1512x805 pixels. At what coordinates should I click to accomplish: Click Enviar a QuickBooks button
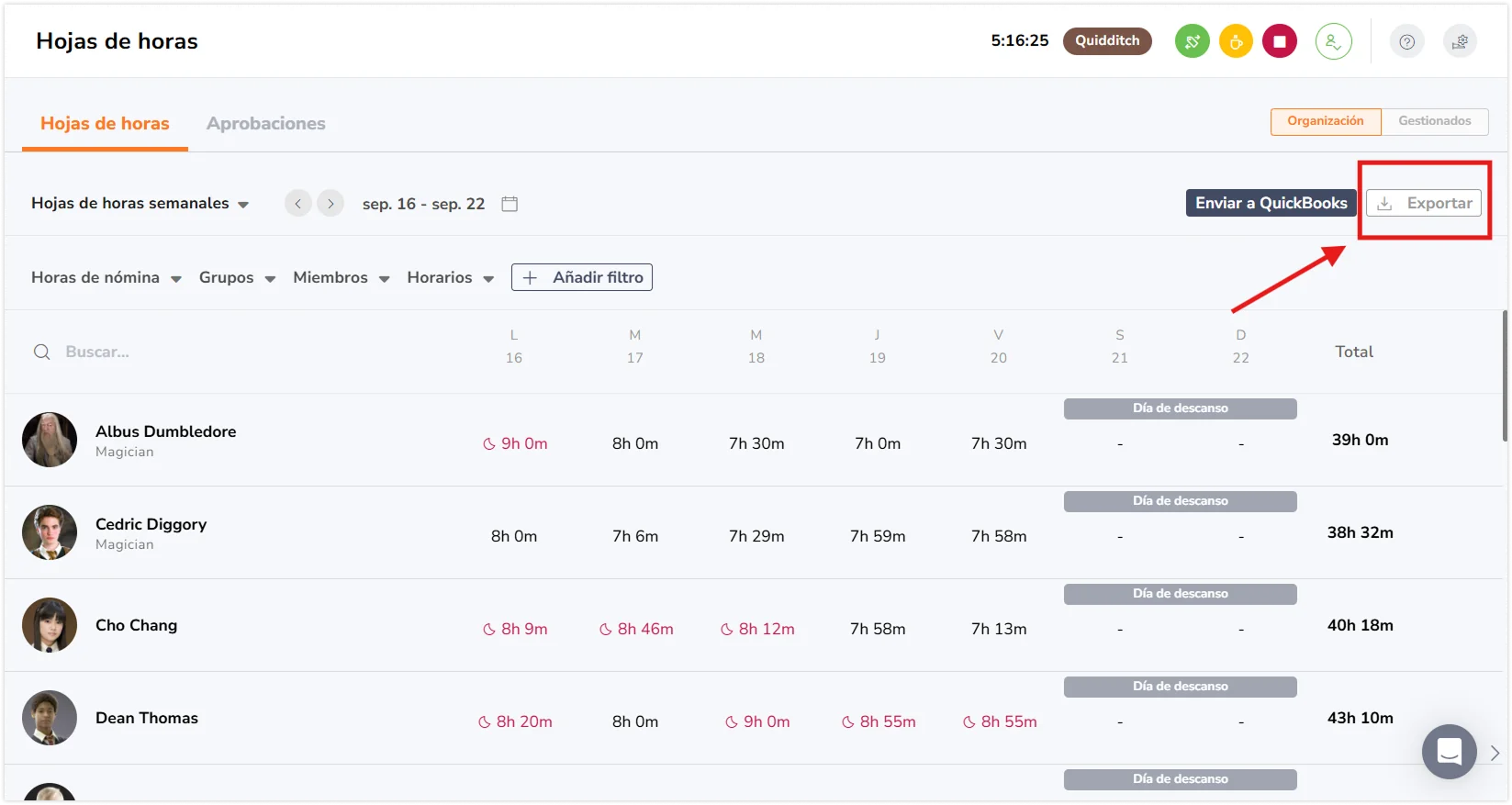1271,203
